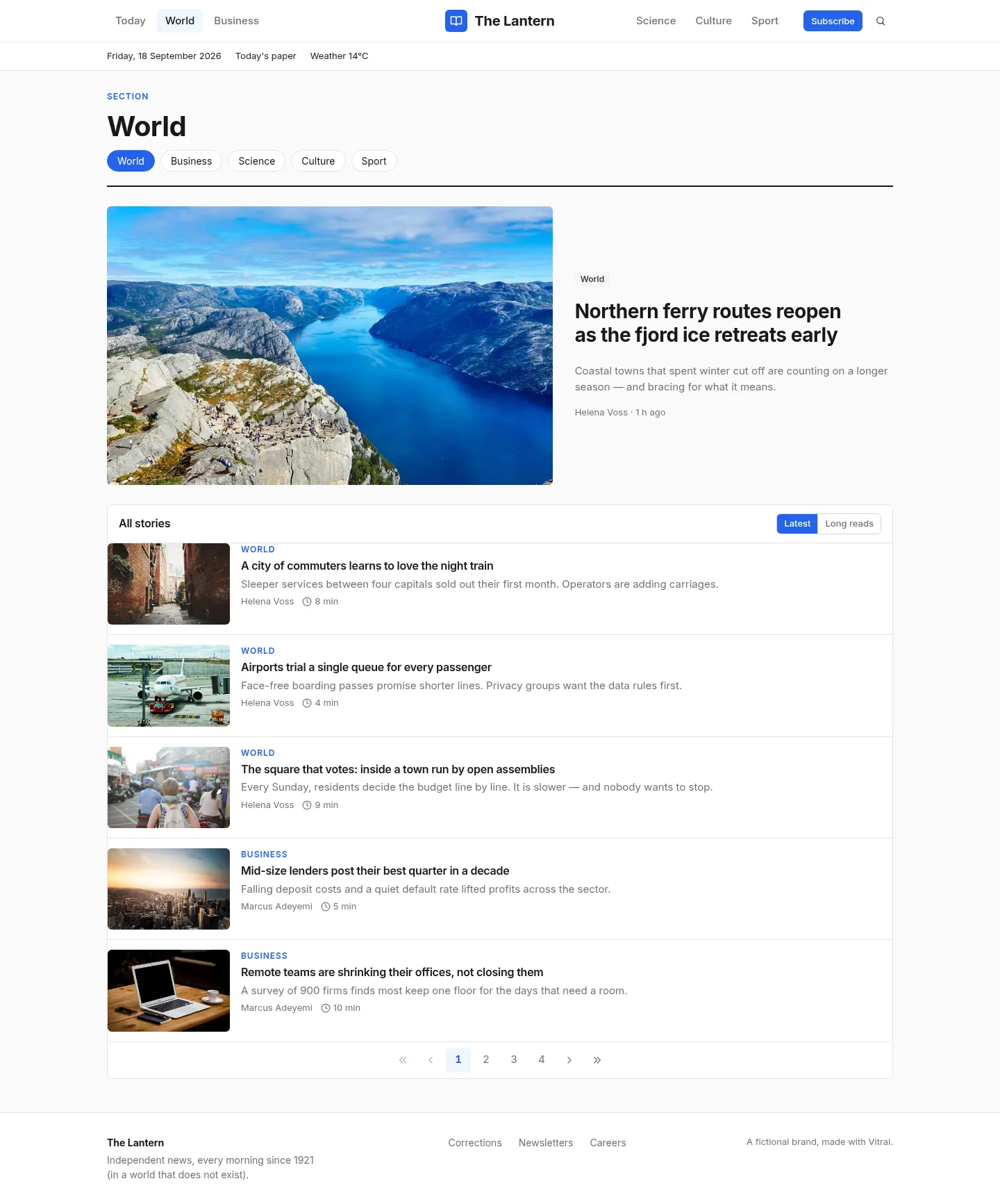Open the Careers footer link
The image size is (1000, 1204).
tap(608, 1143)
